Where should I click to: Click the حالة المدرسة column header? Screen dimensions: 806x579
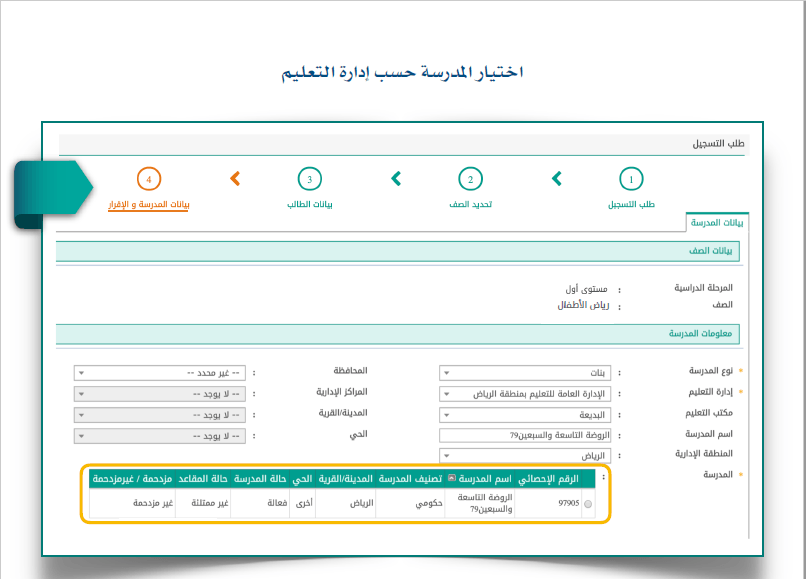coord(260,479)
